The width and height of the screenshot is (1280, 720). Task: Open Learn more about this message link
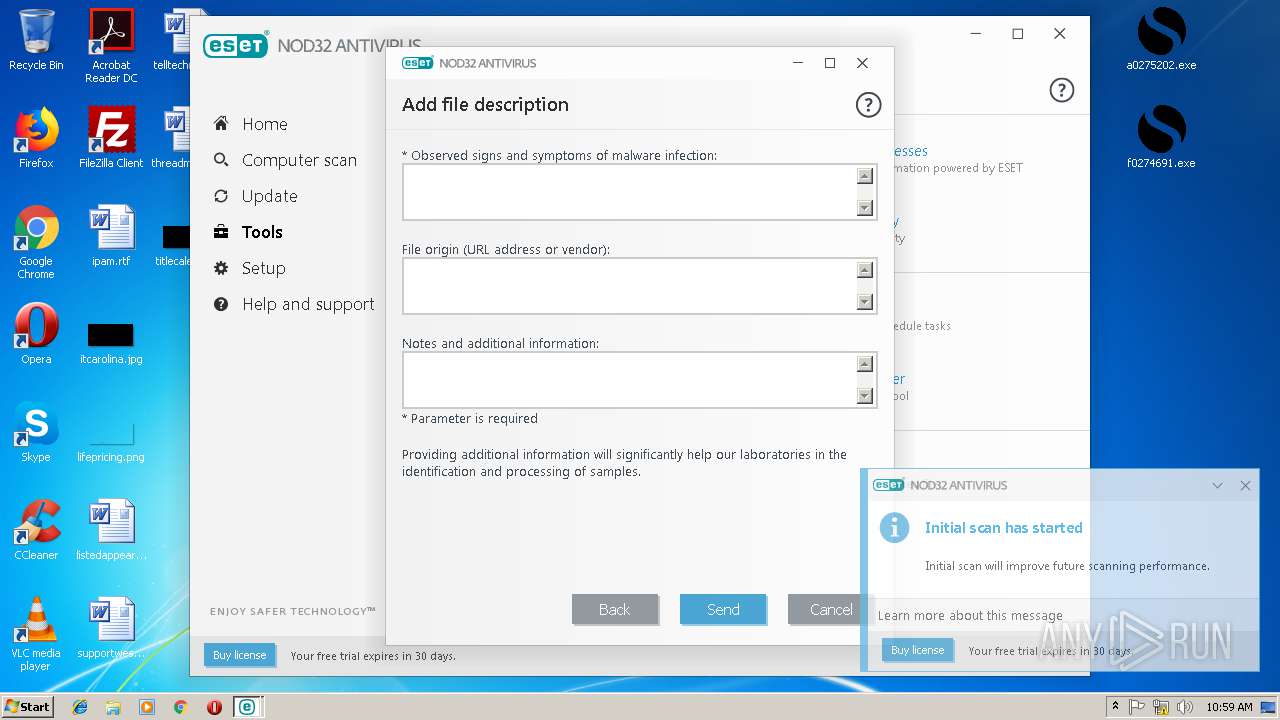click(x=970, y=616)
